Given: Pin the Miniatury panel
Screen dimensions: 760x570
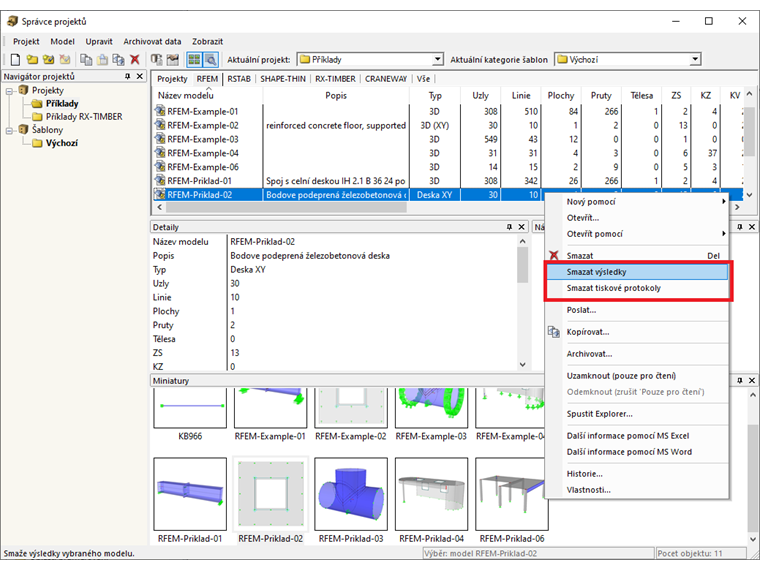Looking at the screenshot, I should point(740,380).
